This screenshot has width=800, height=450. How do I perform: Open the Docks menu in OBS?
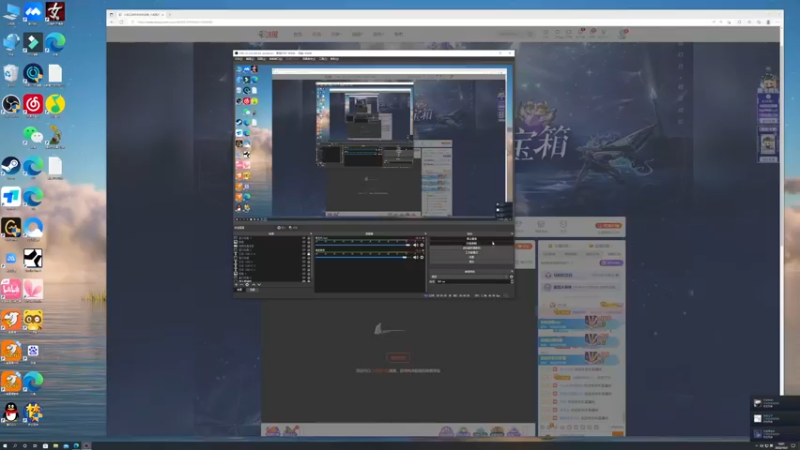point(276,59)
